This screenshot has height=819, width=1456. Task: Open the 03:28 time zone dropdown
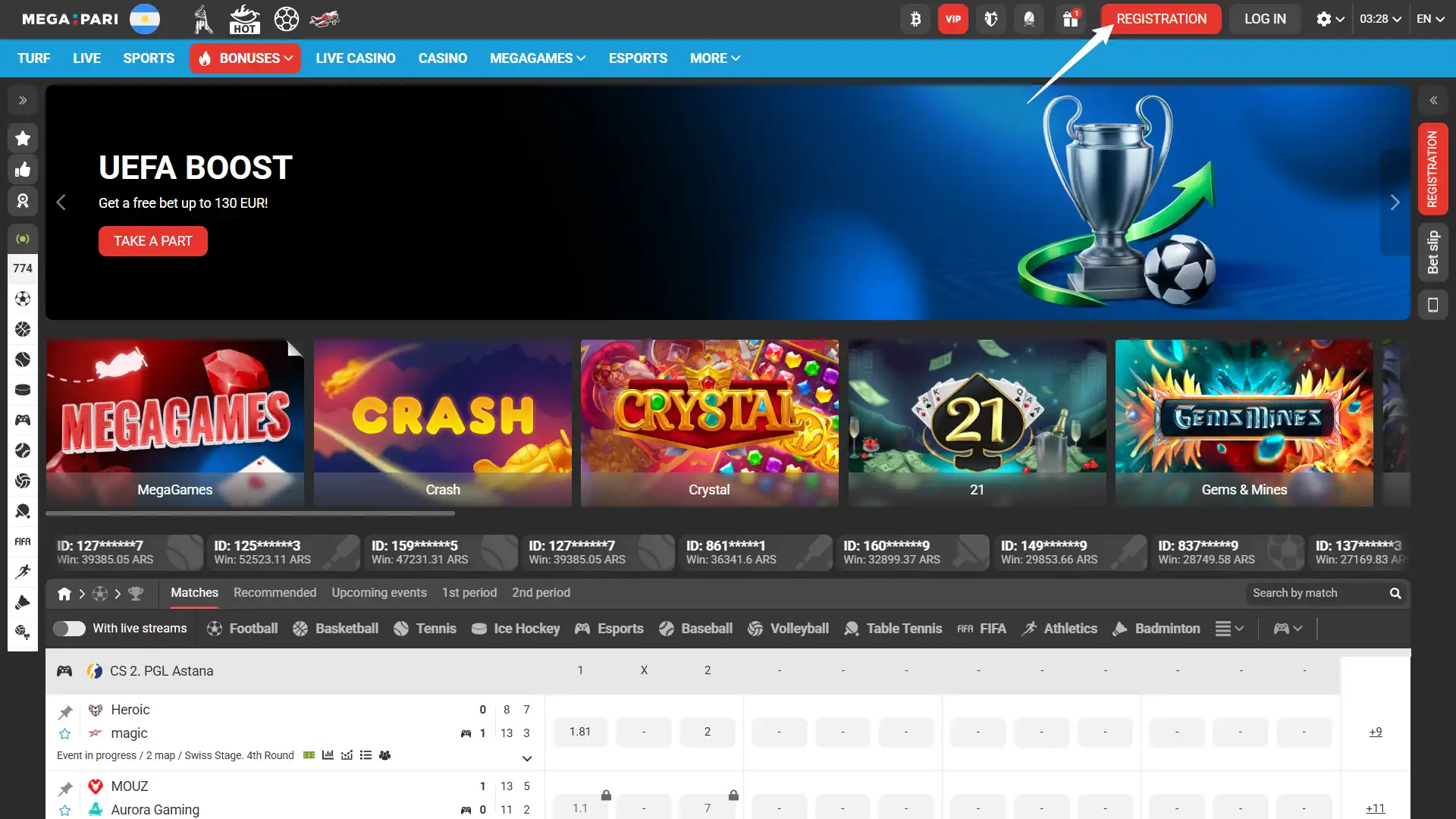click(1380, 19)
